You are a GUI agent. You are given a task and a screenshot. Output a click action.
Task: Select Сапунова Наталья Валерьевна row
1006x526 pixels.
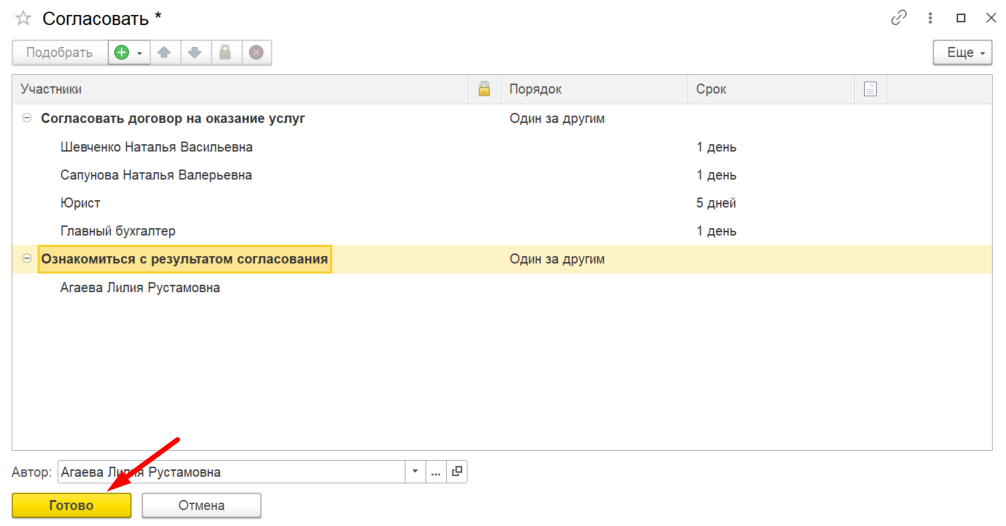[x=502, y=175]
